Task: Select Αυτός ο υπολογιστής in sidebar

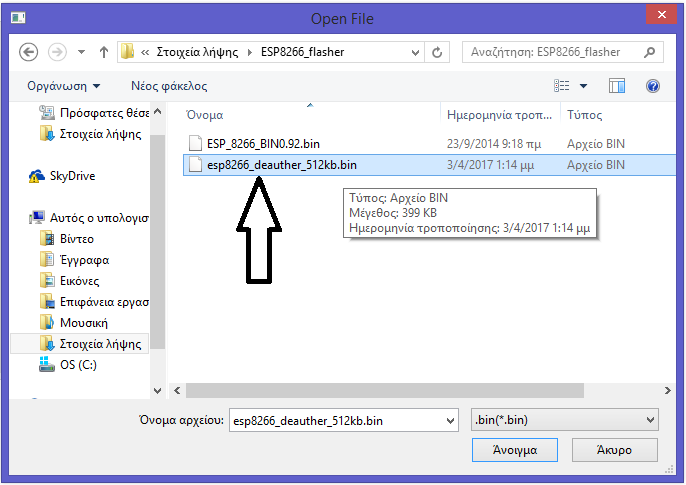Action: pyautogui.click(x=89, y=217)
